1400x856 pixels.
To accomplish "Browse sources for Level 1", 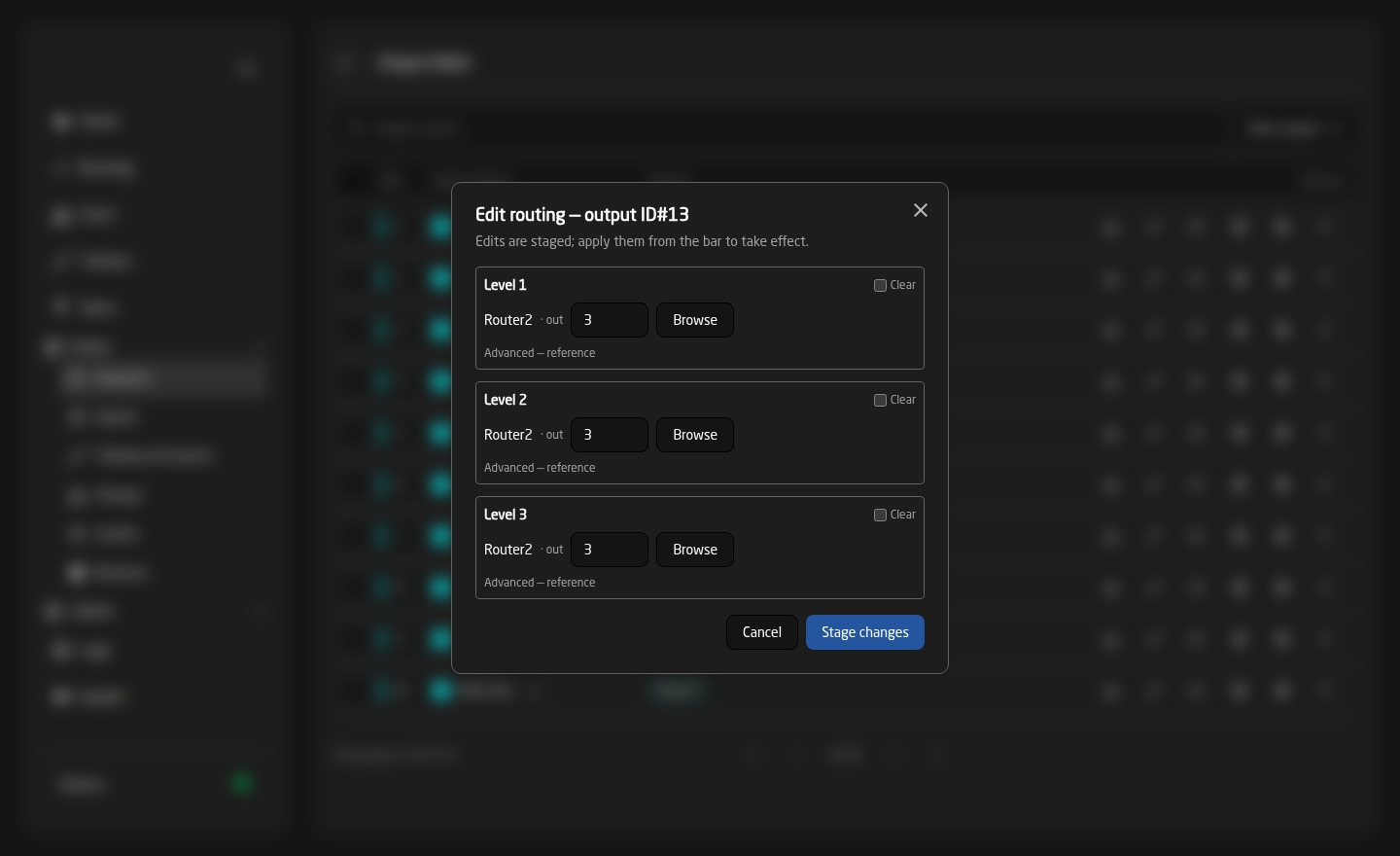I will pos(695,320).
